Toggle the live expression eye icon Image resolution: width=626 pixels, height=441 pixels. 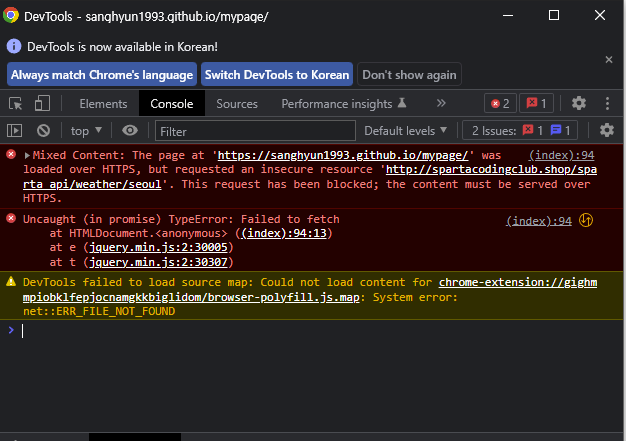pos(130,131)
